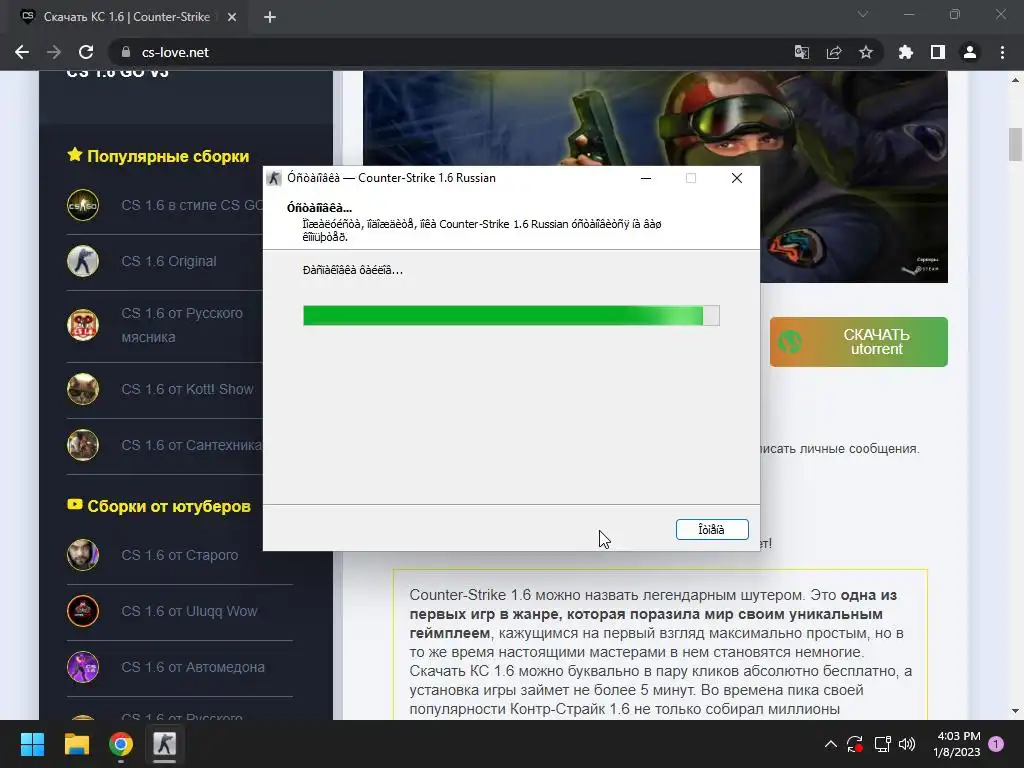Viewport: 1024px width, 768px height.
Task: Minimize the Counter-Strike installer window
Action: pyautogui.click(x=646, y=178)
